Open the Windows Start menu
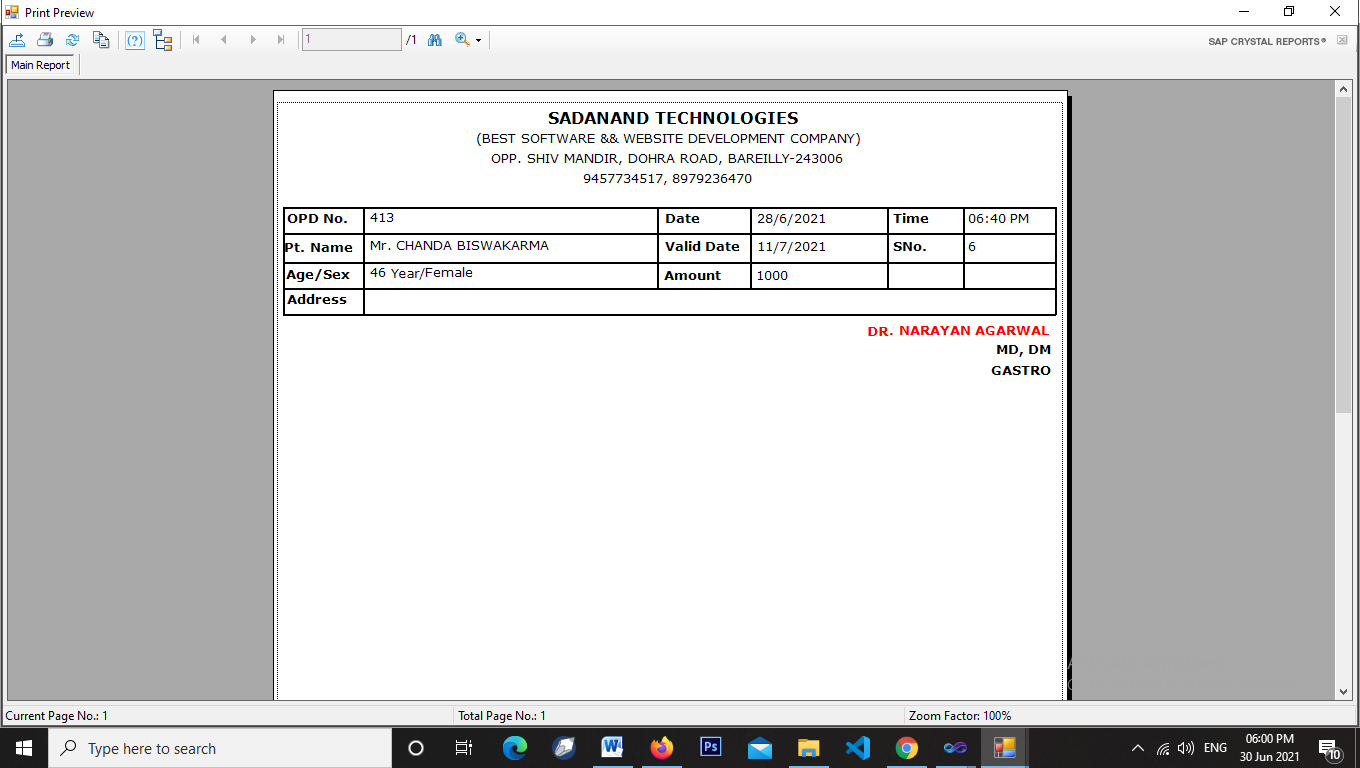1360x768 pixels. (23, 748)
